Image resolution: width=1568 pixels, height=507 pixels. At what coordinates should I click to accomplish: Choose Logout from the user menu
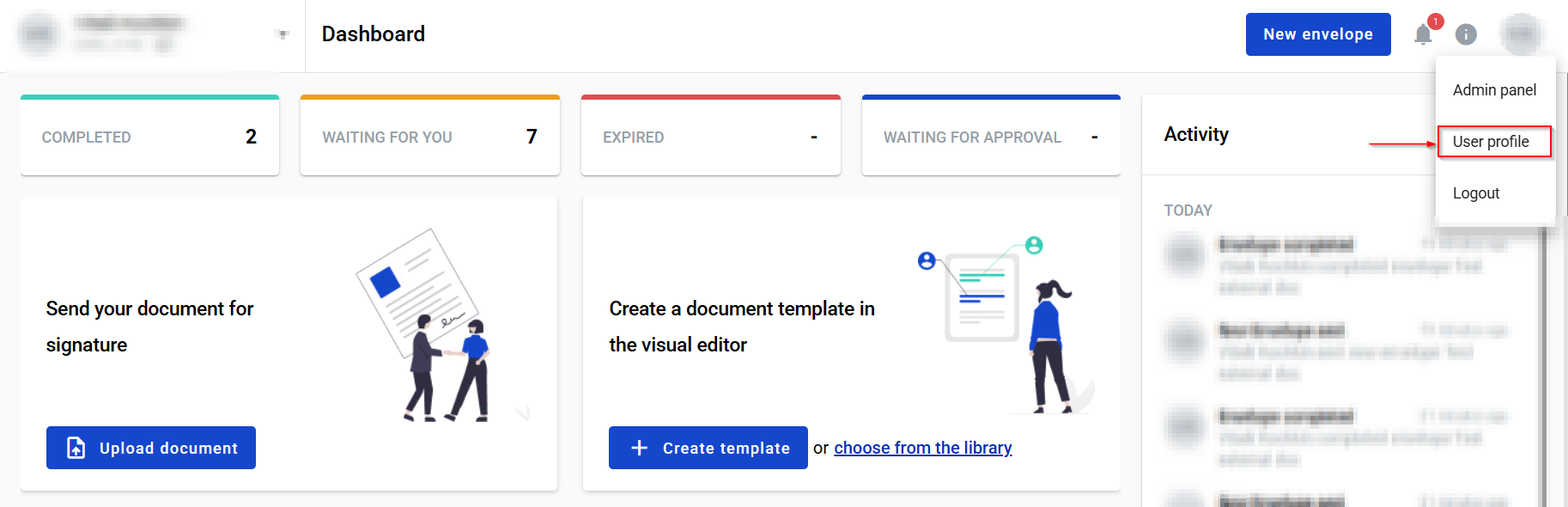point(1476,193)
